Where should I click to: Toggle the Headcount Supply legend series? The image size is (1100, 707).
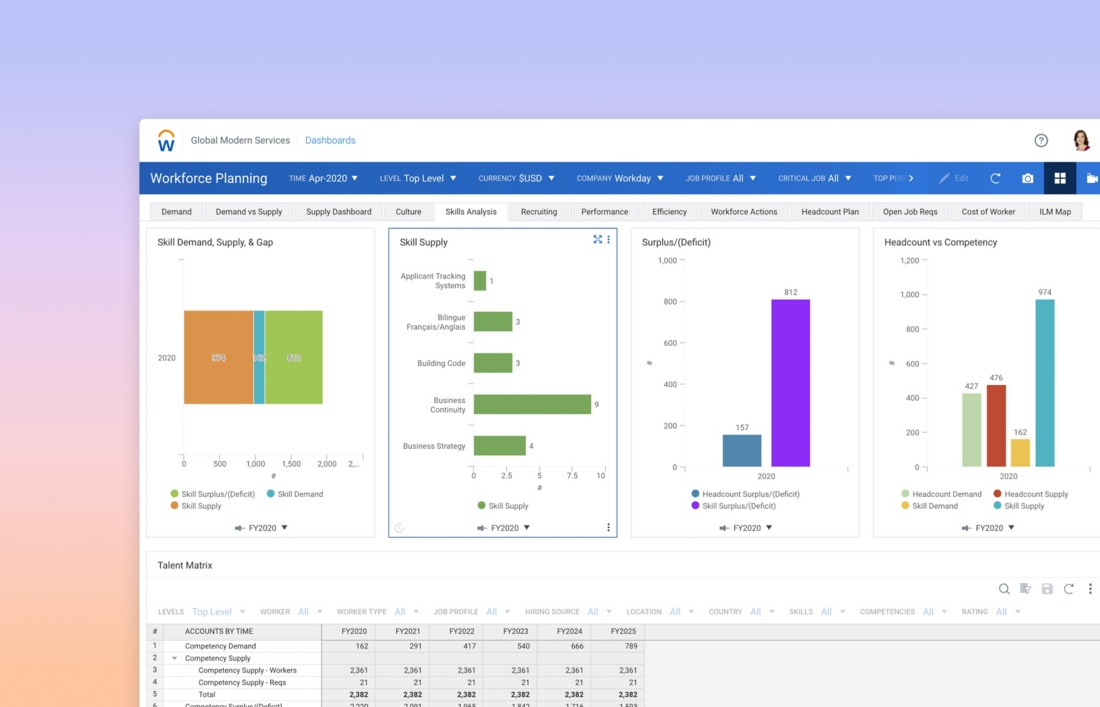(1031, 494)
